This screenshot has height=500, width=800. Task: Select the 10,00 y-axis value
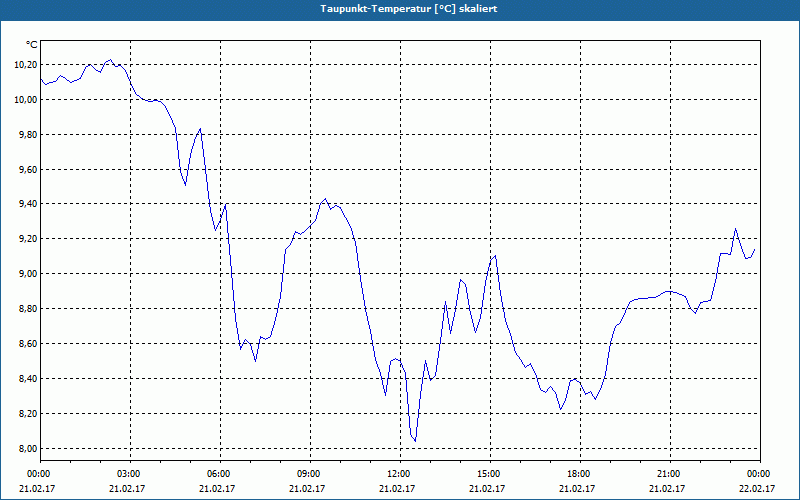click(28, 99)
